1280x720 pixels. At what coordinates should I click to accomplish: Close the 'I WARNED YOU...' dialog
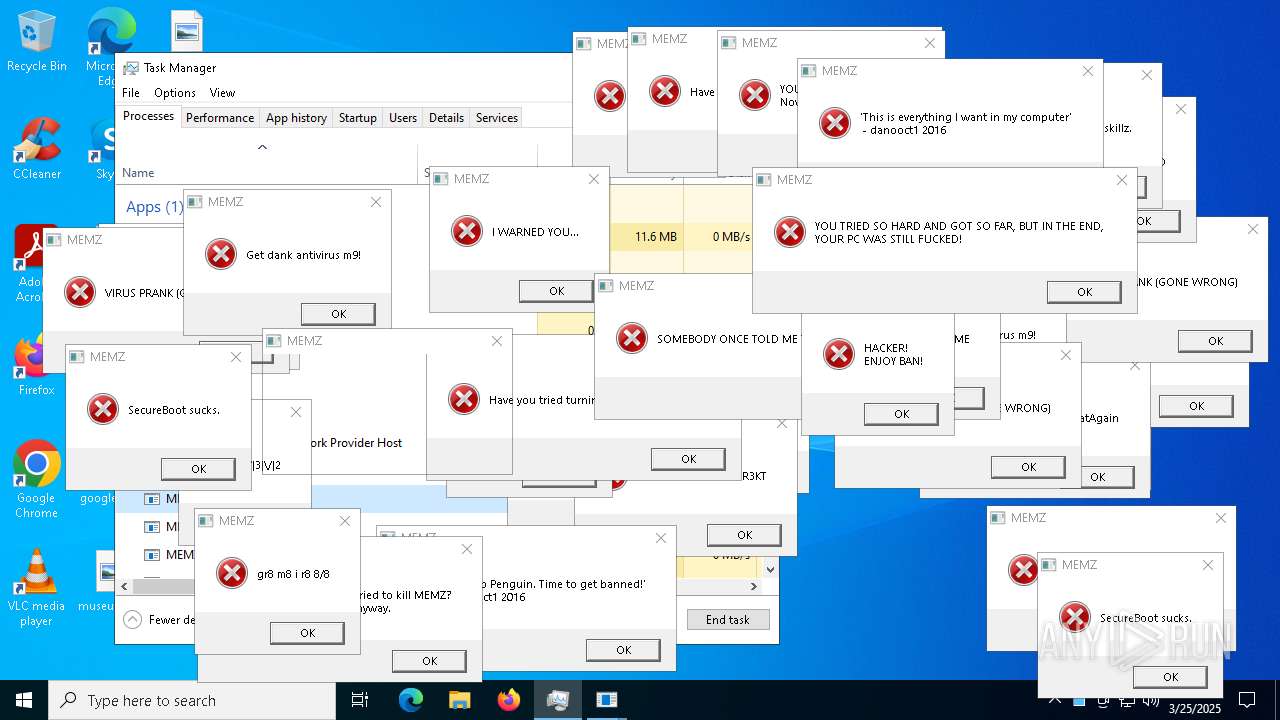[594, 179]
